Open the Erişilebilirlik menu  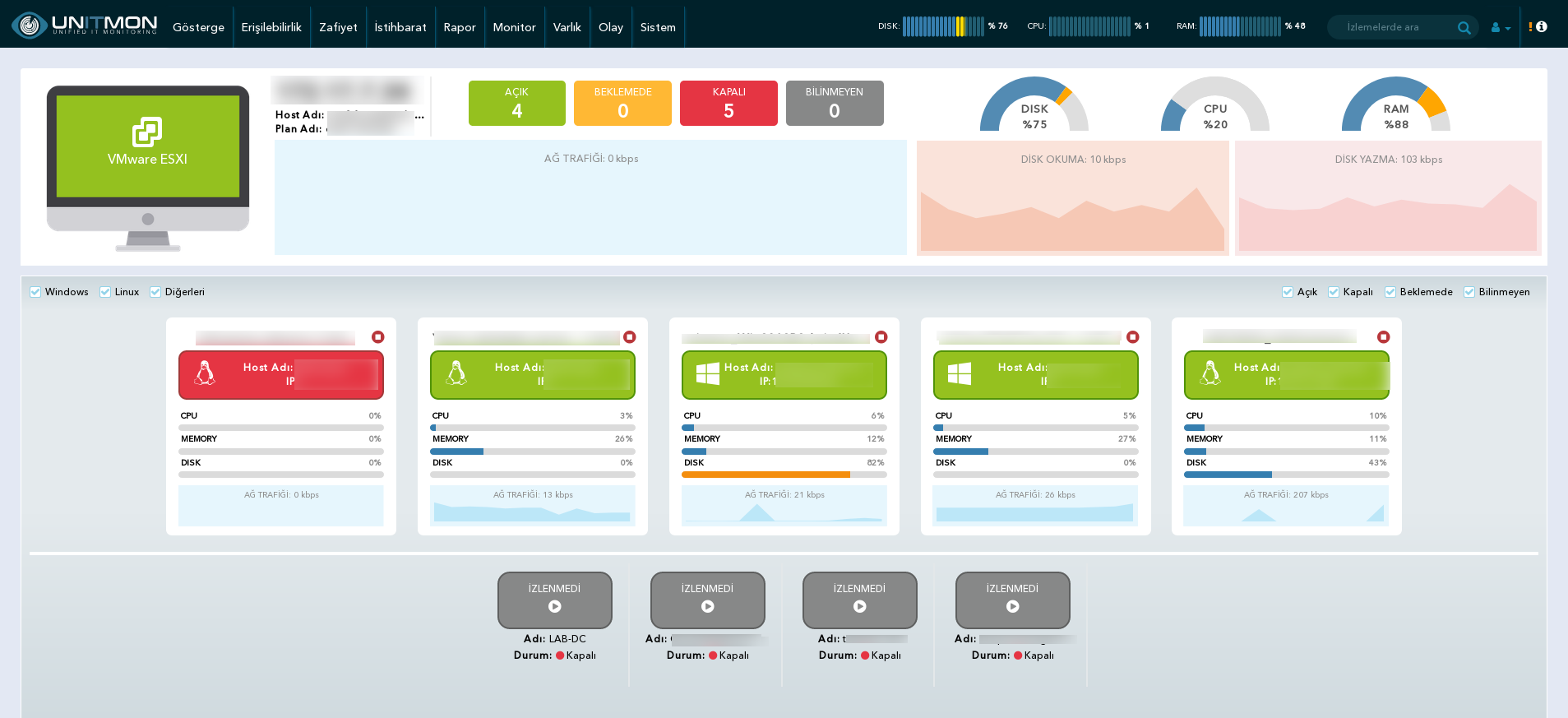coord(271,27)
